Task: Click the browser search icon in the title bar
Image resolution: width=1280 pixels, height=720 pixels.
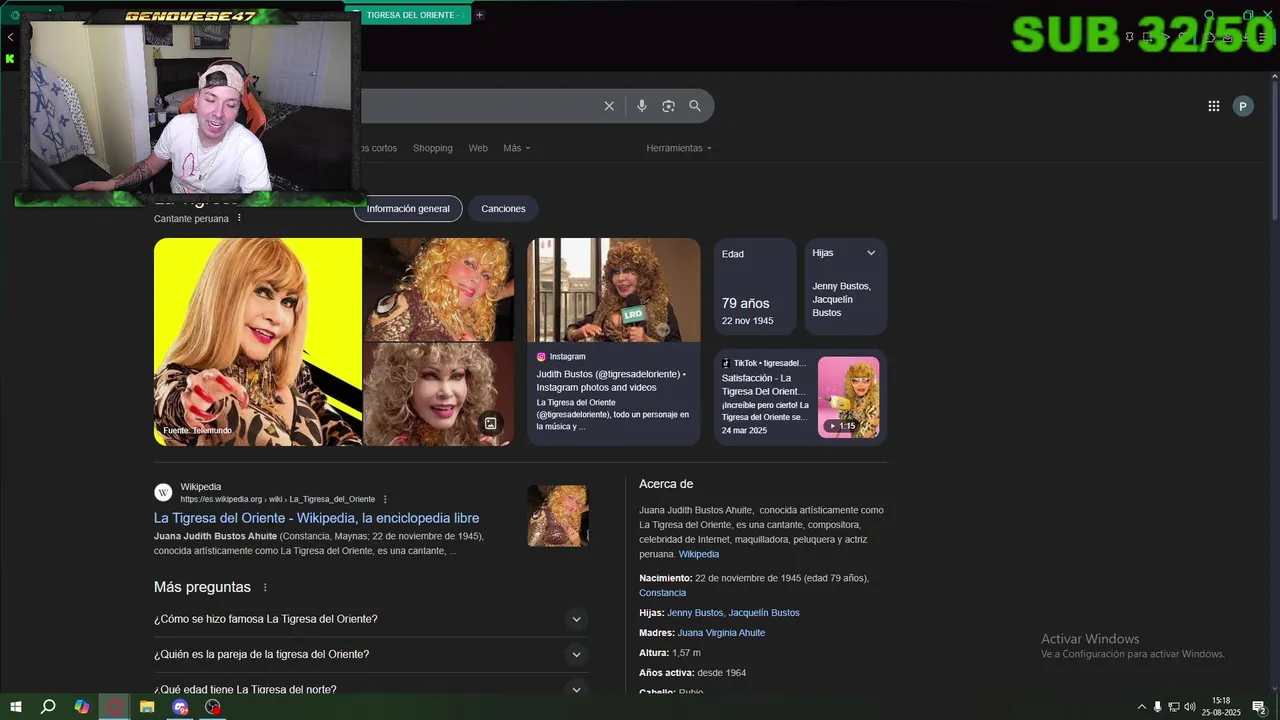Action: coord(1210,15)
